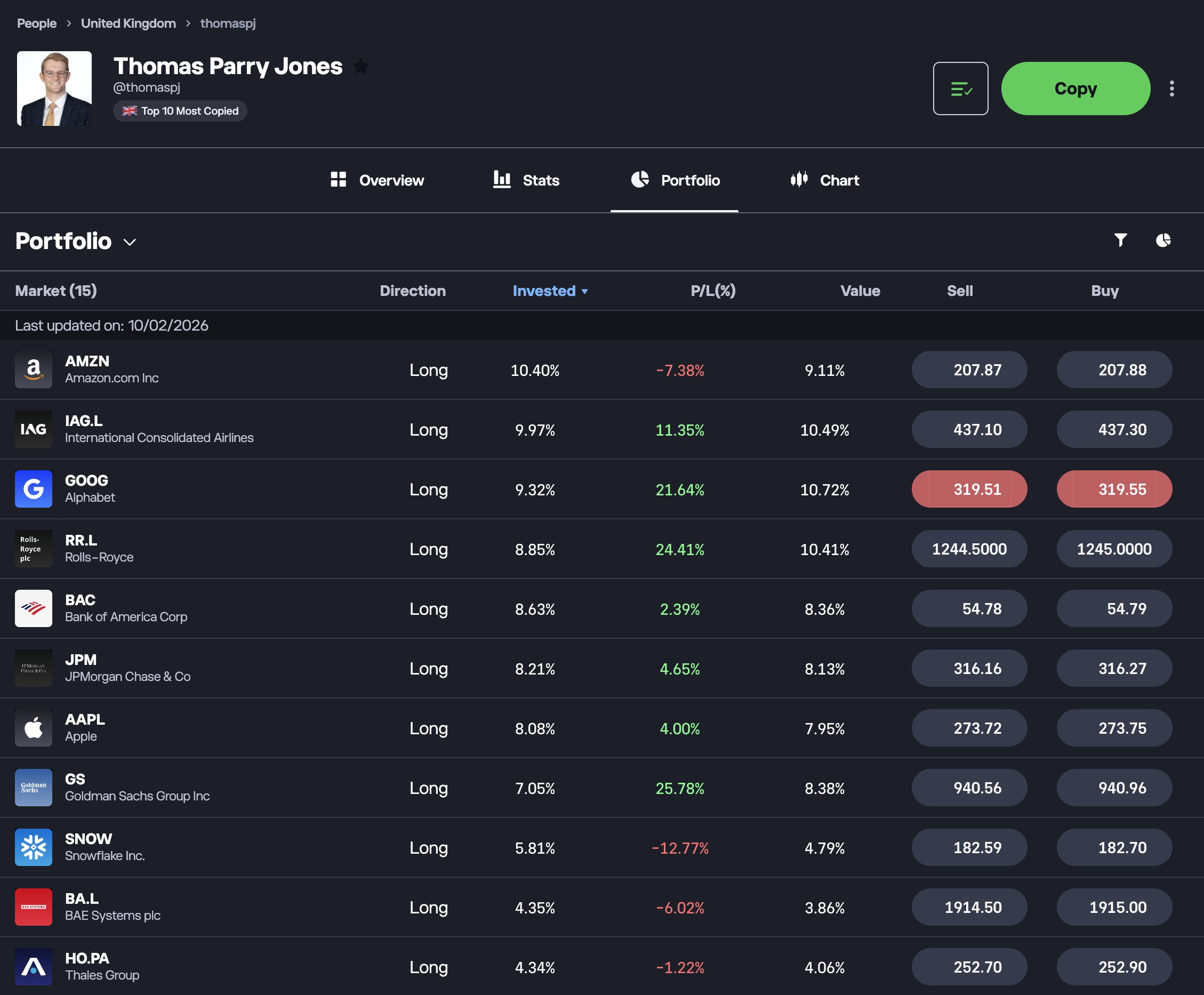Screen dimensions: 1204x995
Task: Switch to pie chart view icon
Action: coord(1163,240)
